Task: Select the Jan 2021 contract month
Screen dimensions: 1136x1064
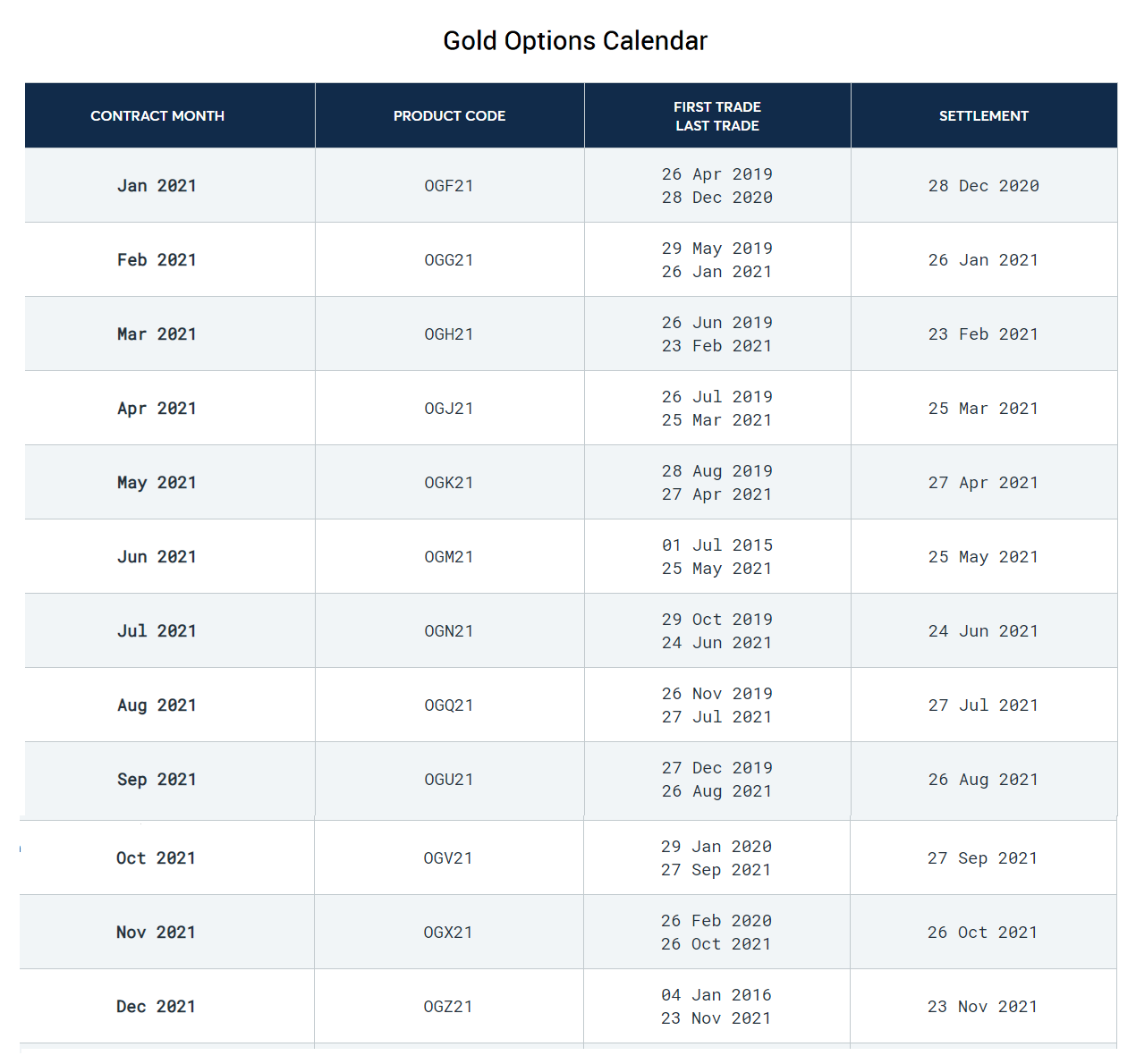Action: click(x=157, y=185)
